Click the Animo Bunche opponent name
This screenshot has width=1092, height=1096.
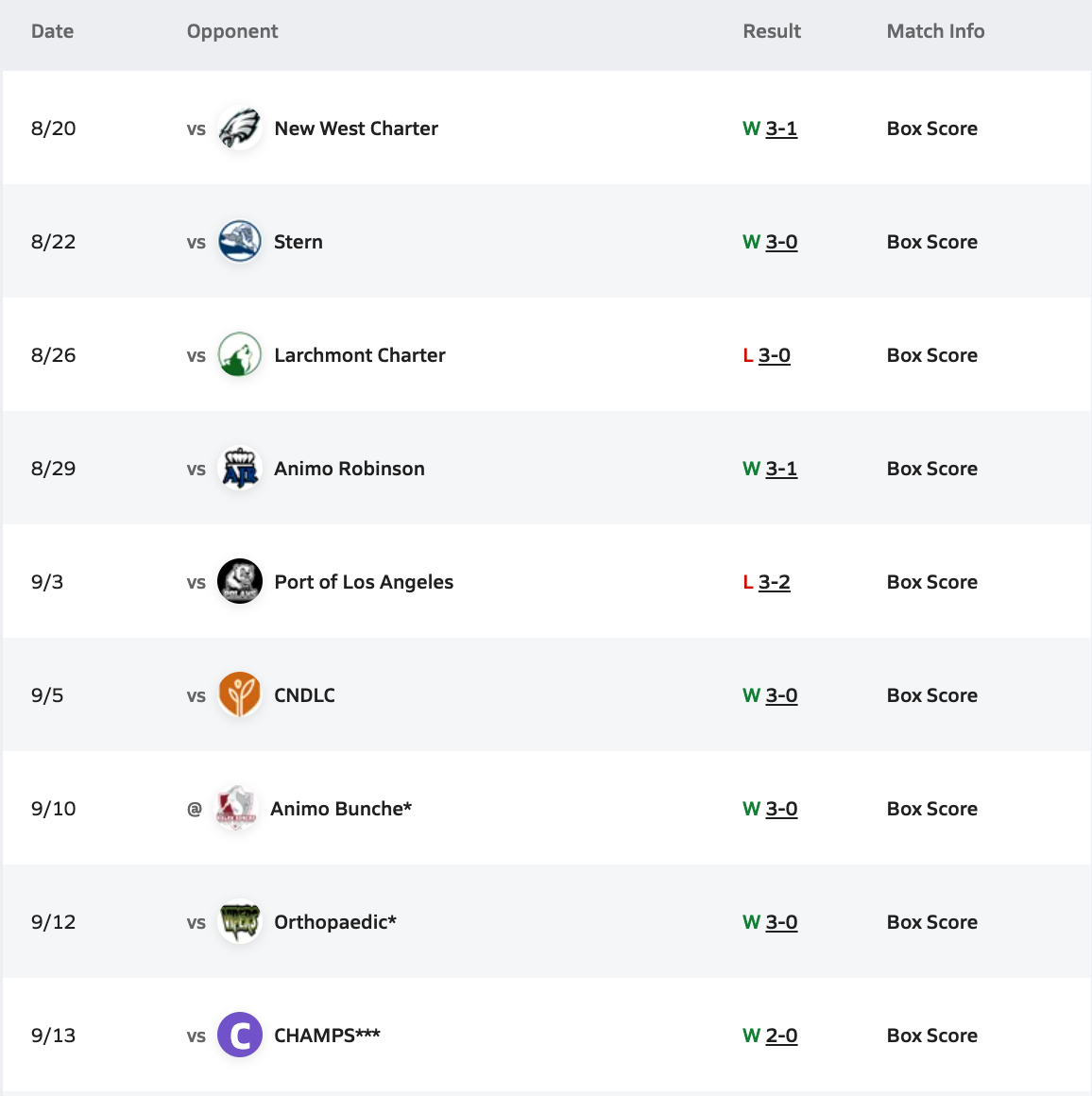tap(340, 809)
